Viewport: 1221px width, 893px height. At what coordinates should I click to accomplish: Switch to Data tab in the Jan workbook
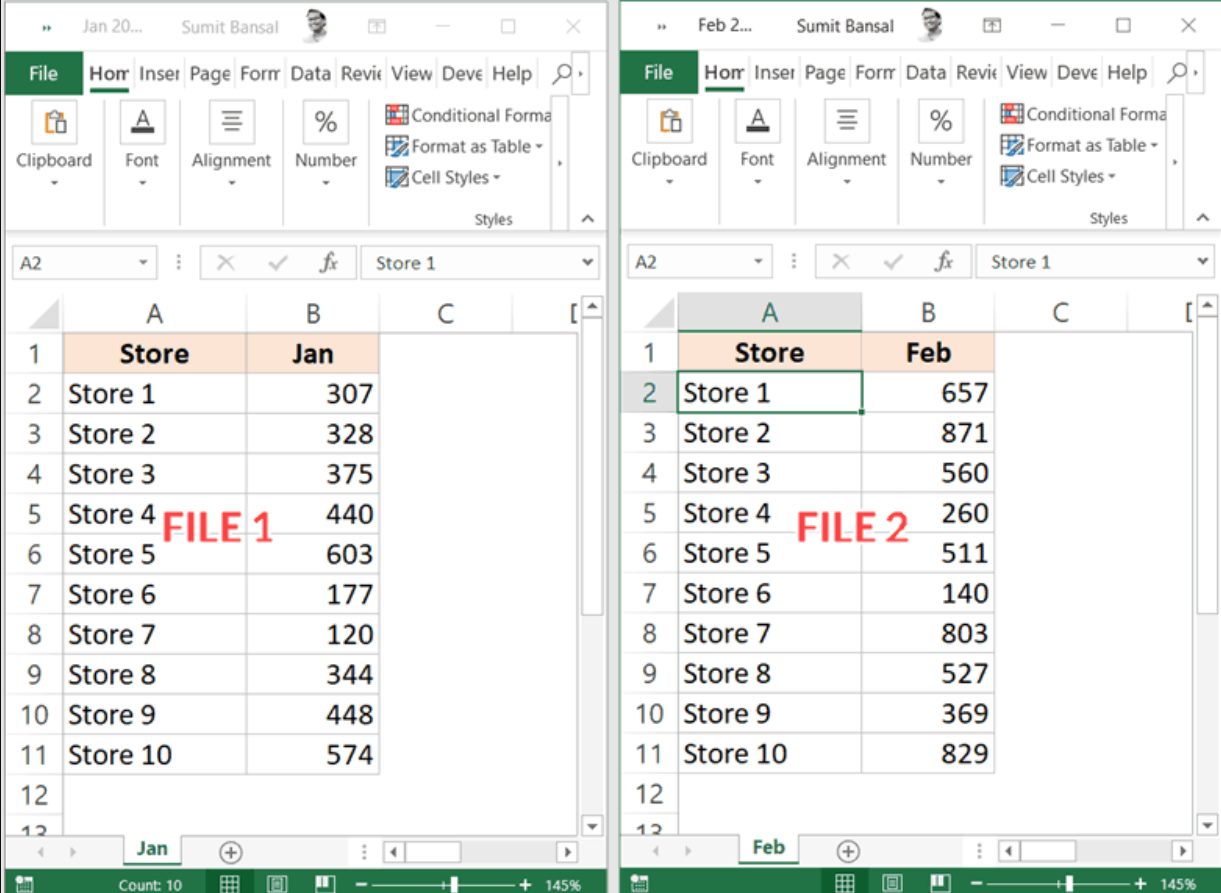(310, 73)
